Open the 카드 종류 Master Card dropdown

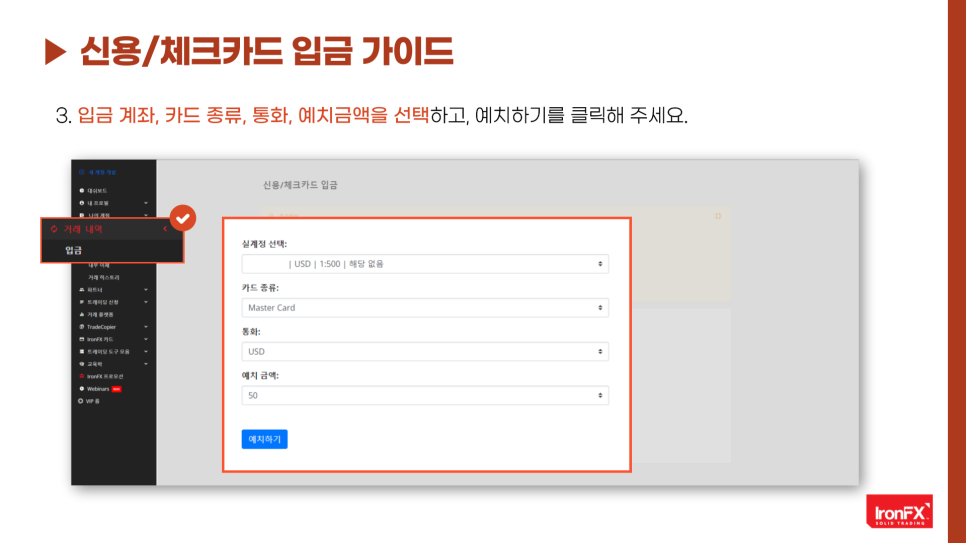[425, 308]
